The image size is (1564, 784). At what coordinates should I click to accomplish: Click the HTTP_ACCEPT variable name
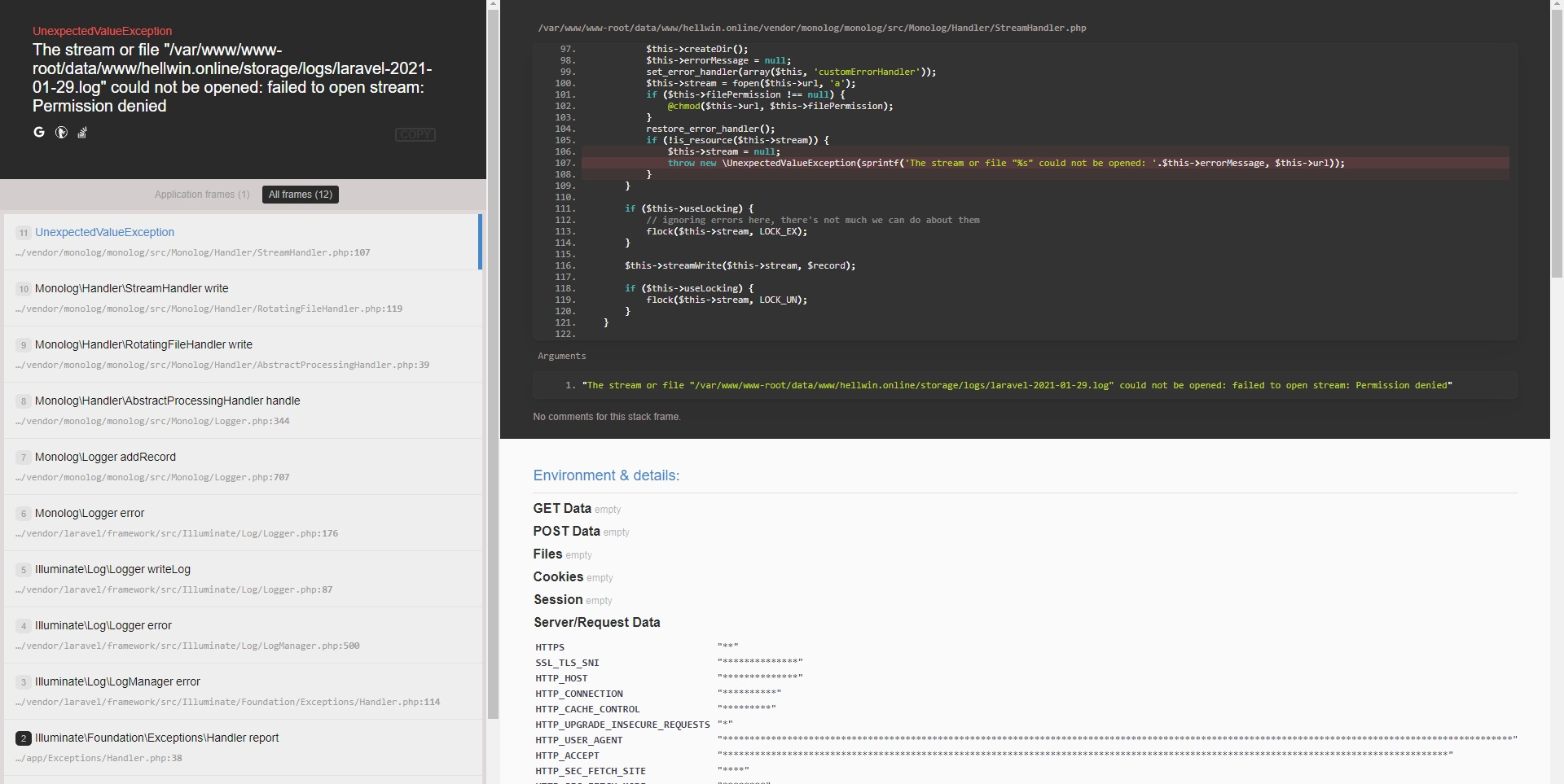point(567,756)
